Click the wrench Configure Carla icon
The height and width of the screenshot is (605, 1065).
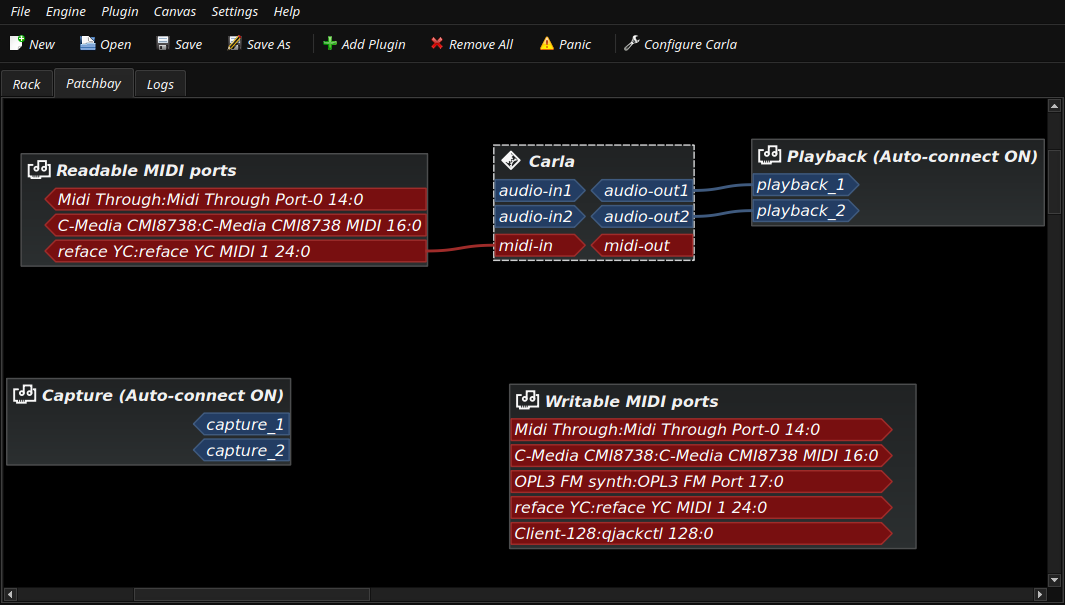tap(632, 43)
